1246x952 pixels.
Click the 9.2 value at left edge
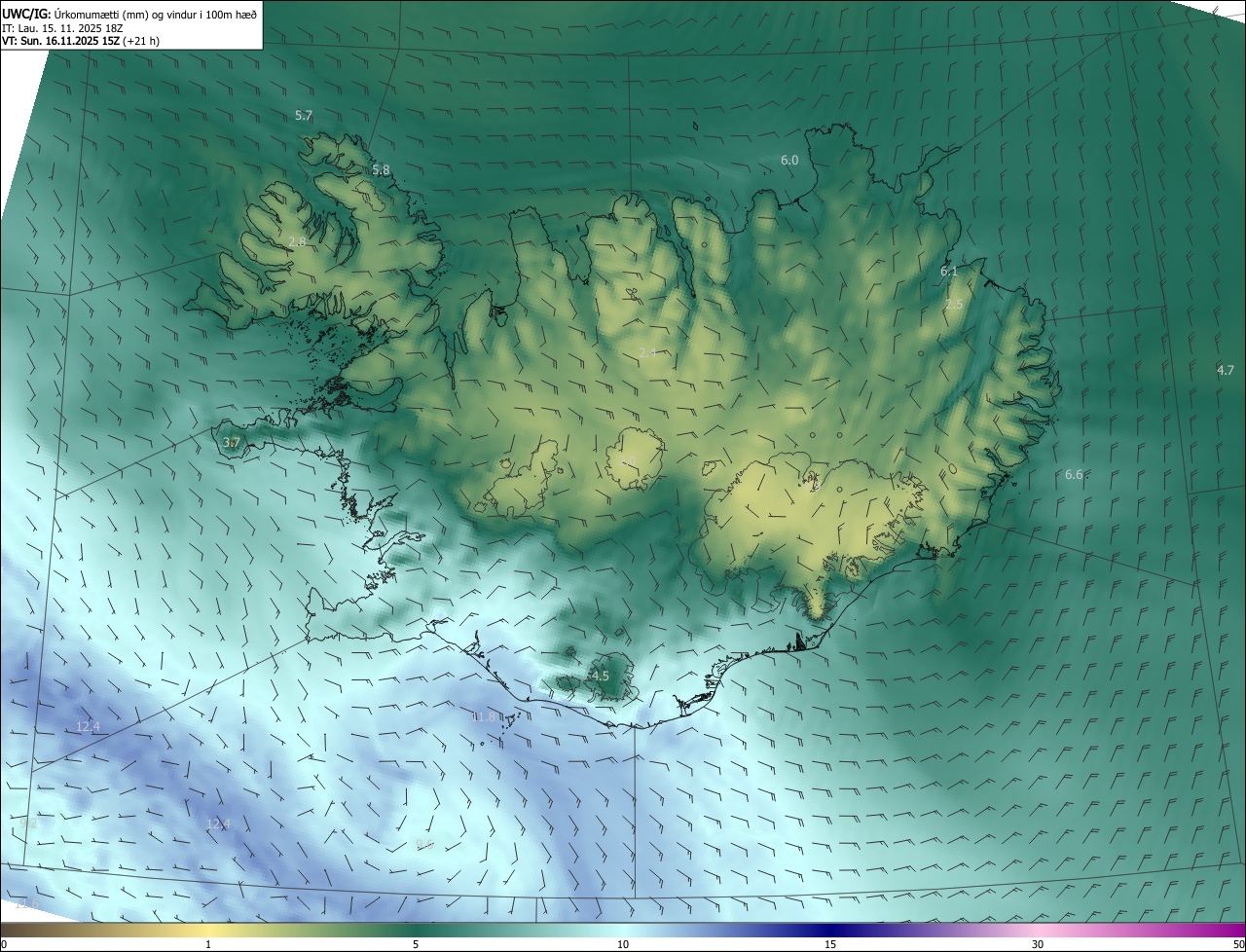(x=28, y=824)
